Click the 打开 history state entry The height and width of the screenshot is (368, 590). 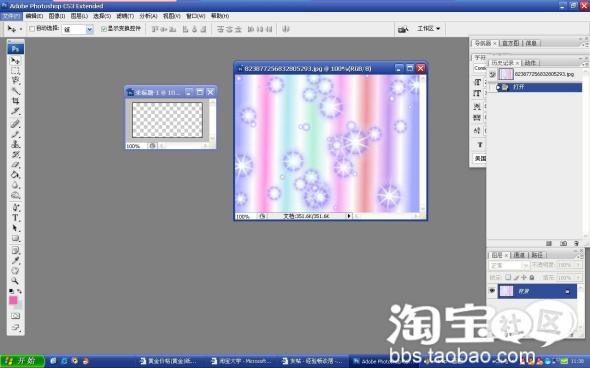[539, 87]
